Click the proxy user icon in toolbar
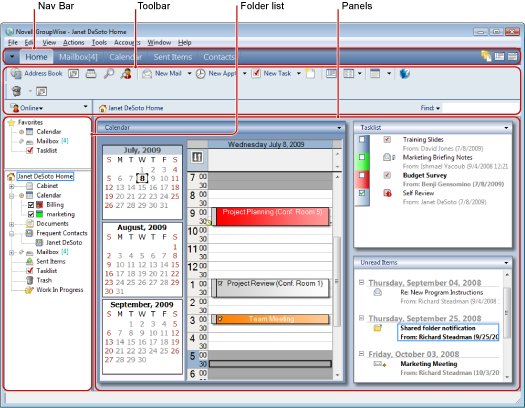Image resolution: width=525 pixels, height=408 pixels. pos(126,73)
